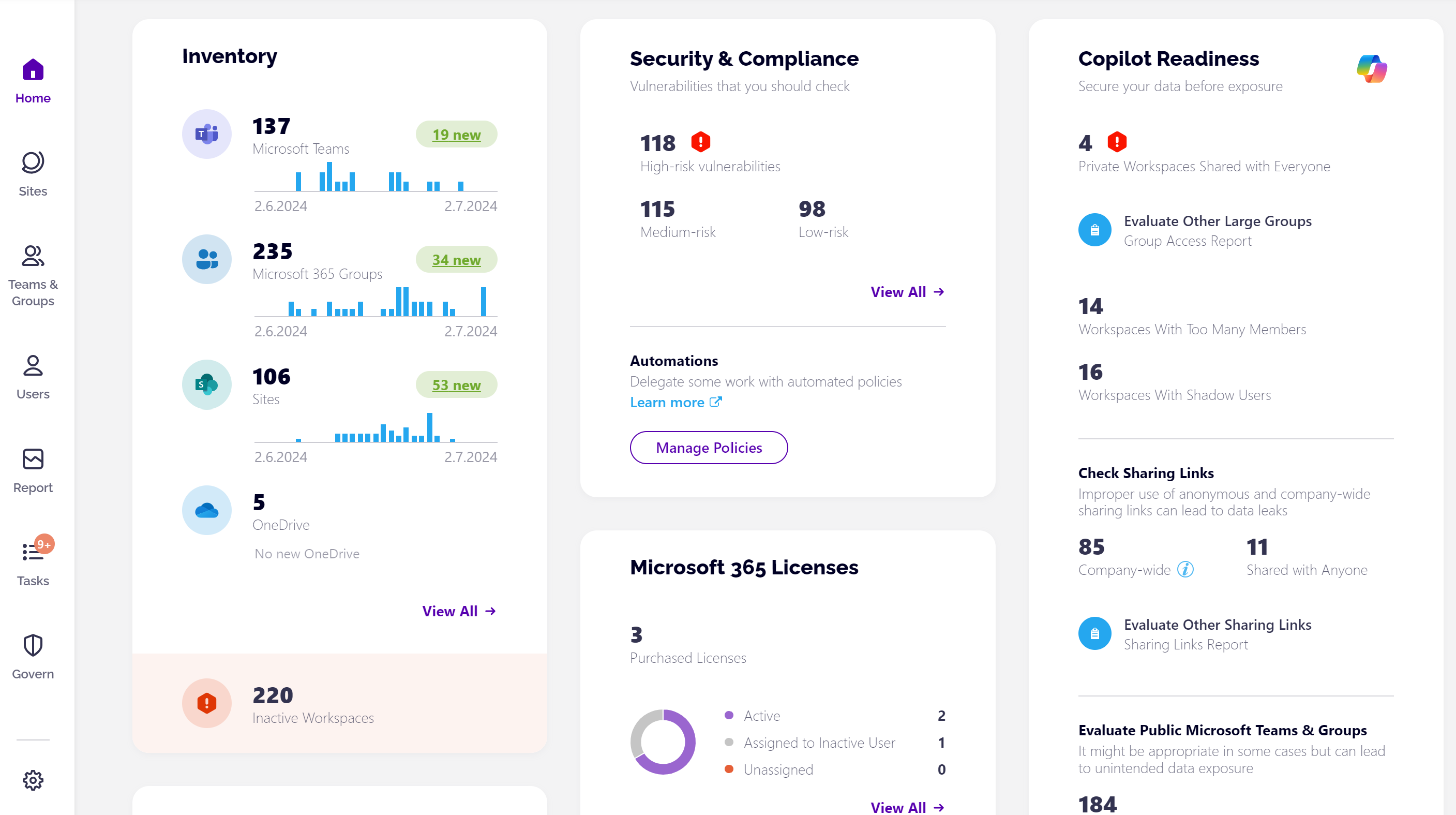Click the Copilot logo icon
This screenshot has width=1456, height=815.
(1372, 68)
